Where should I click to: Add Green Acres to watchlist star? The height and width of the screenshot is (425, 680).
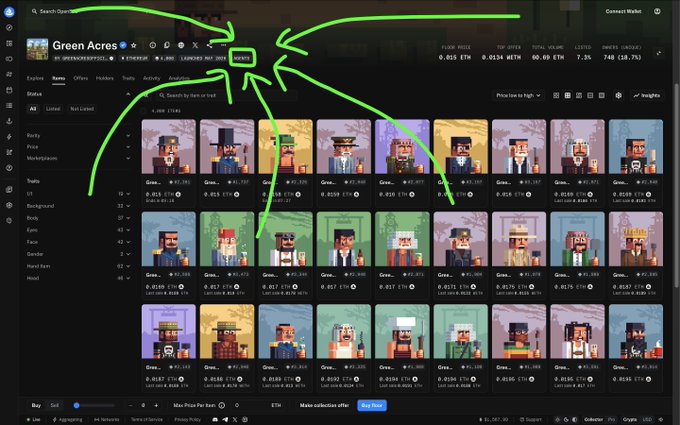coord(134,46)
